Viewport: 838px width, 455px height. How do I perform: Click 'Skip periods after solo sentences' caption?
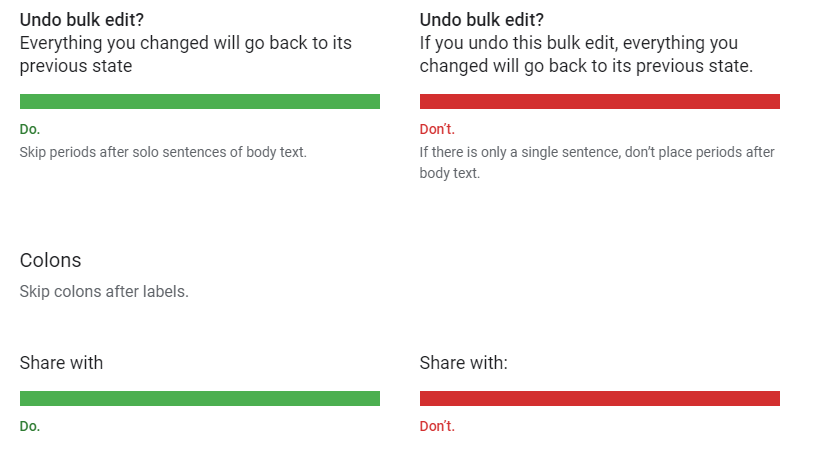click(163, 152)
